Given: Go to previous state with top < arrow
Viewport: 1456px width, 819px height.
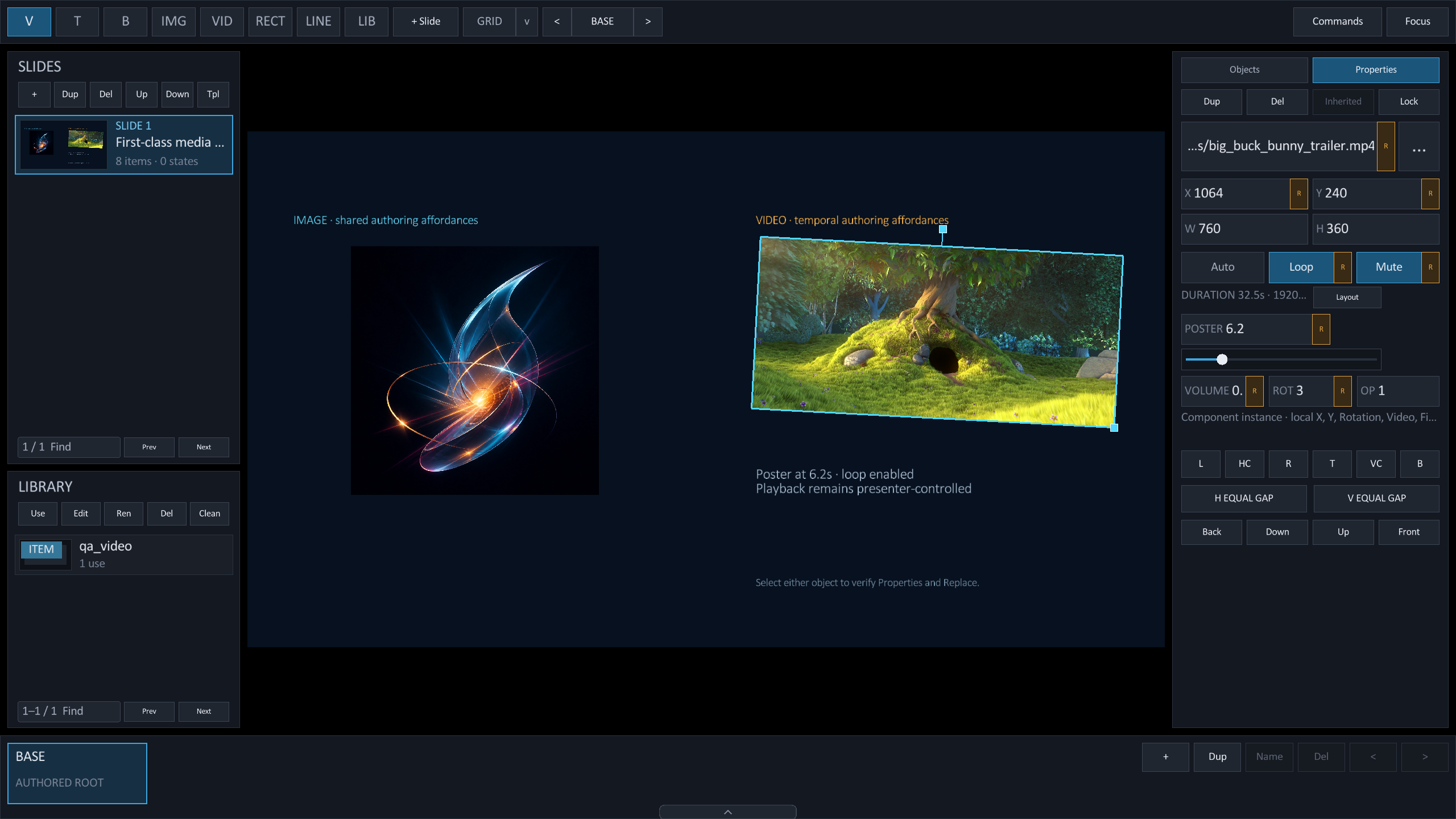Looking at the screenshot, I should (557, 22).
